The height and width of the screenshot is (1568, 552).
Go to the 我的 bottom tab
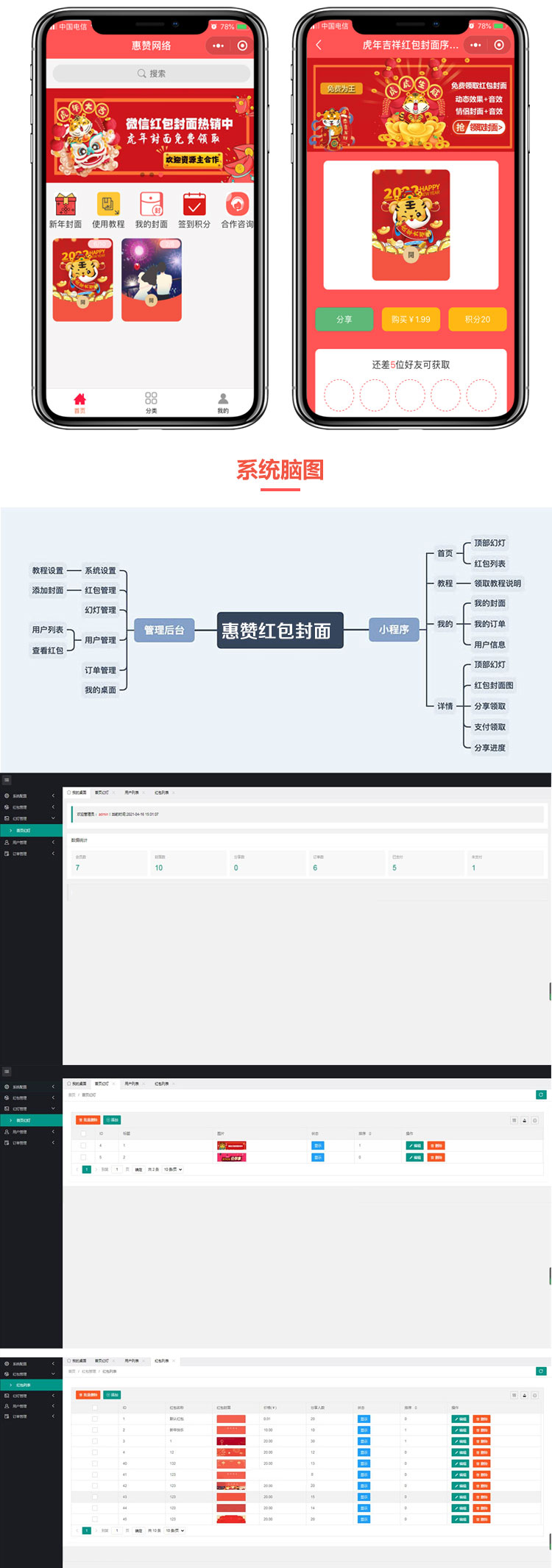pyautogui.click(x=223, y=402)
